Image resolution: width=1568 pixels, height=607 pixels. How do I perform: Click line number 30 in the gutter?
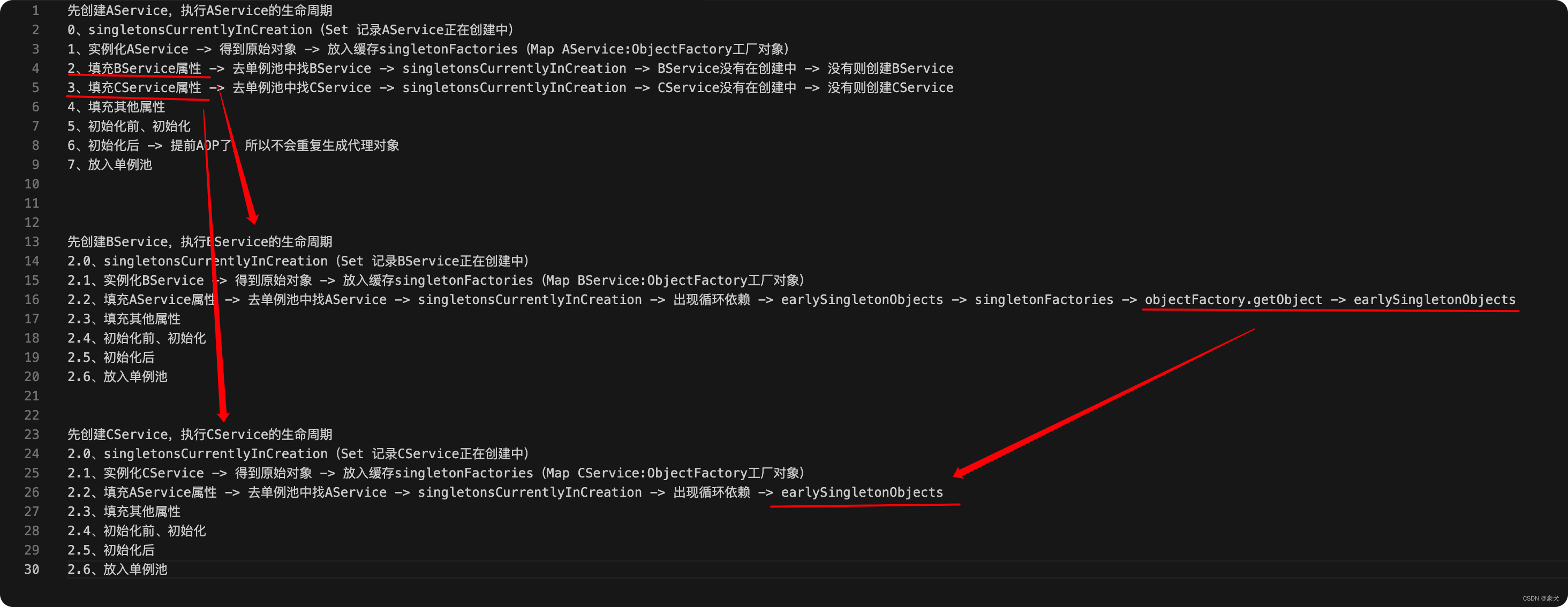click(32, 570)
